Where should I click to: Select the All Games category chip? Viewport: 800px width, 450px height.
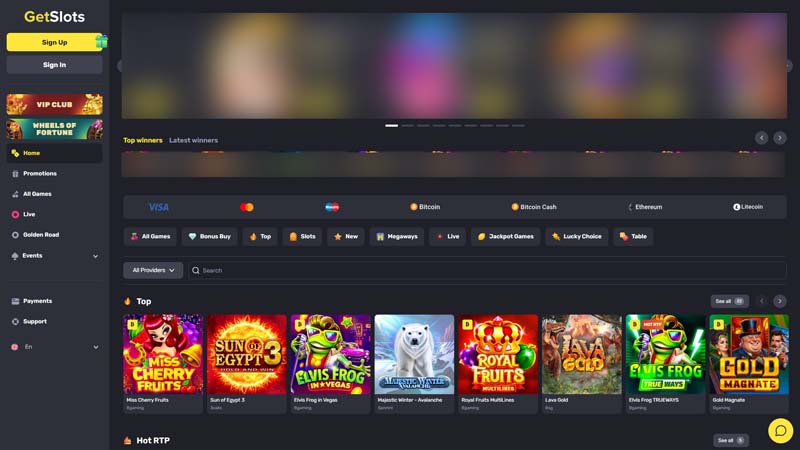click(x=151, y=237)
